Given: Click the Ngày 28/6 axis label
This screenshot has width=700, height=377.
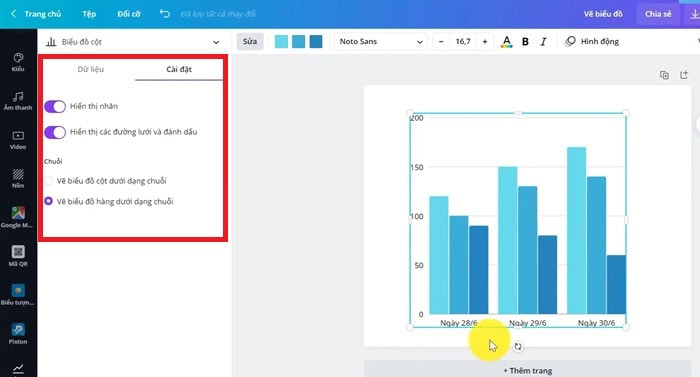Looking at the screenshot, I should tap(459, 323).
